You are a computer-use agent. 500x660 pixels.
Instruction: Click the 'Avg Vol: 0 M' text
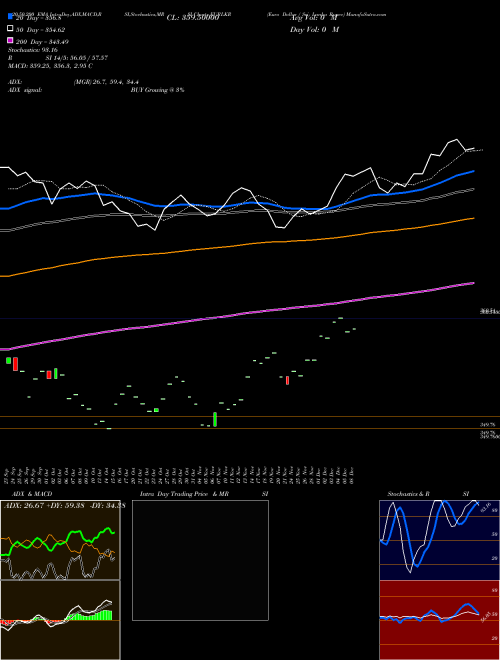(x=314, y=18)
